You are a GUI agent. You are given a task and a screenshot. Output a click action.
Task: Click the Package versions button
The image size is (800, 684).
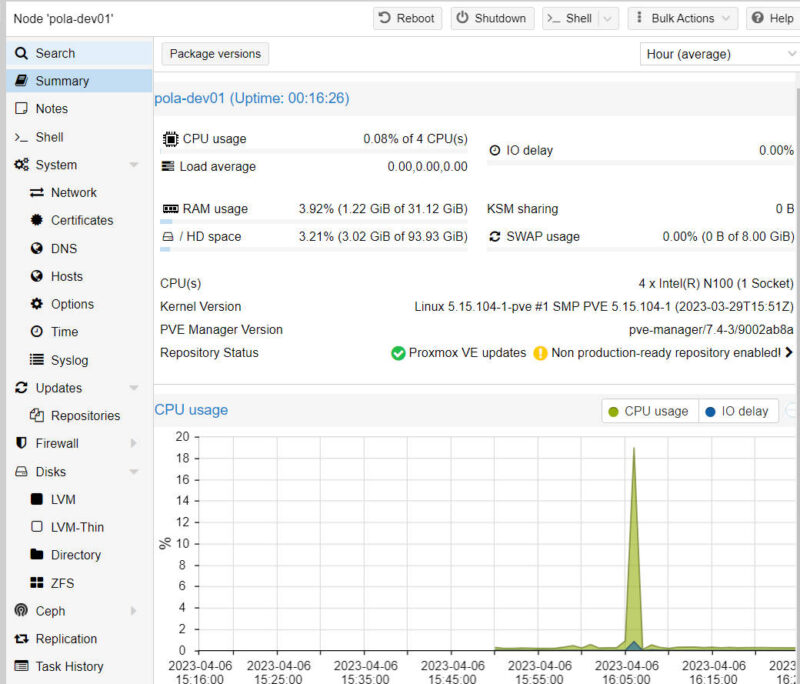215,54
